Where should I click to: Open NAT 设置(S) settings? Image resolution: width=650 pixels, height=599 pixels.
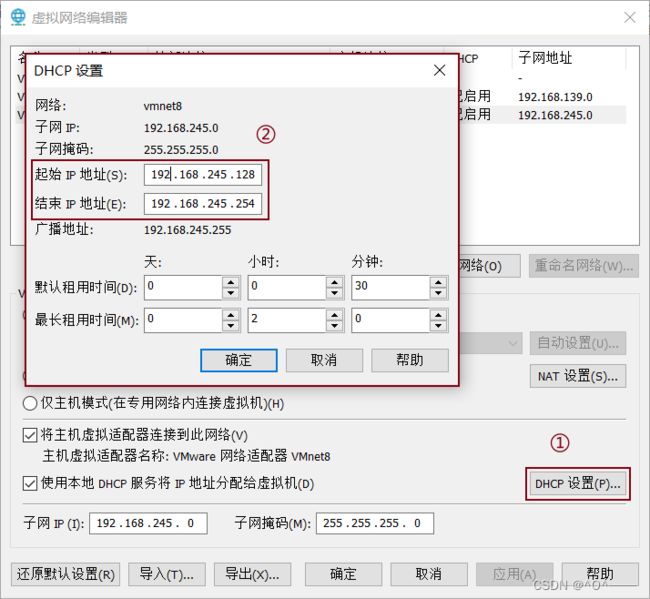point(577,377)
